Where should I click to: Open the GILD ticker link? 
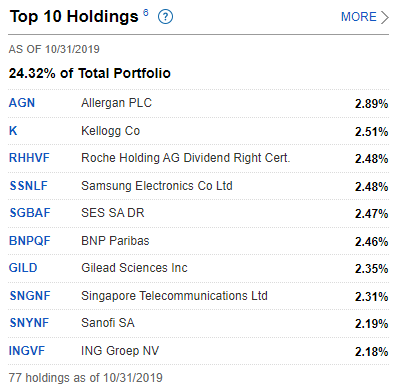click(x=23, y=268)
